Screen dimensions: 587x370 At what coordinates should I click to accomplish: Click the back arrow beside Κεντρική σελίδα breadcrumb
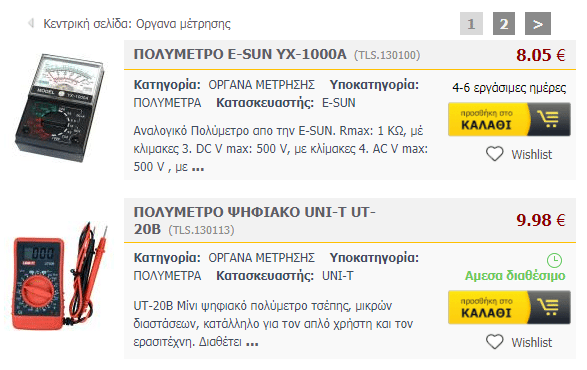pyautogui.click(x=31, y=23)
